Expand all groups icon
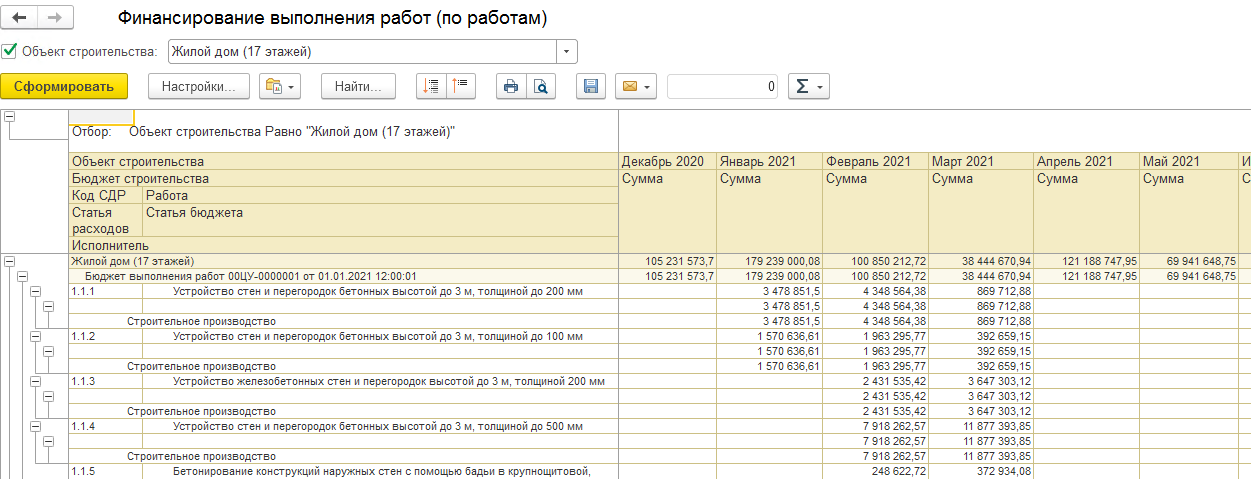This screenshot has width=1251, height=479. [x=432, y=87]
